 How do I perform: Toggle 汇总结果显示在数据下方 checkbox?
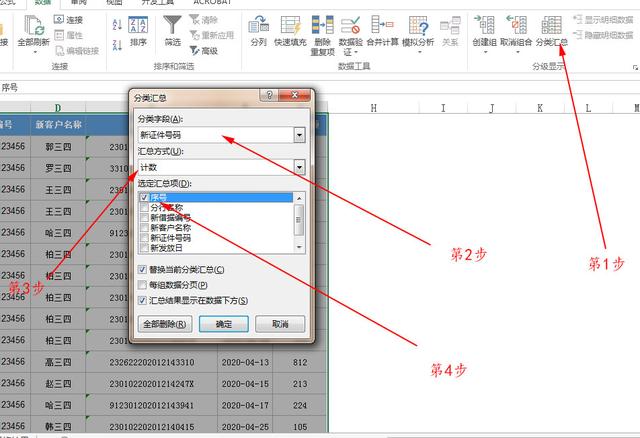142,300
